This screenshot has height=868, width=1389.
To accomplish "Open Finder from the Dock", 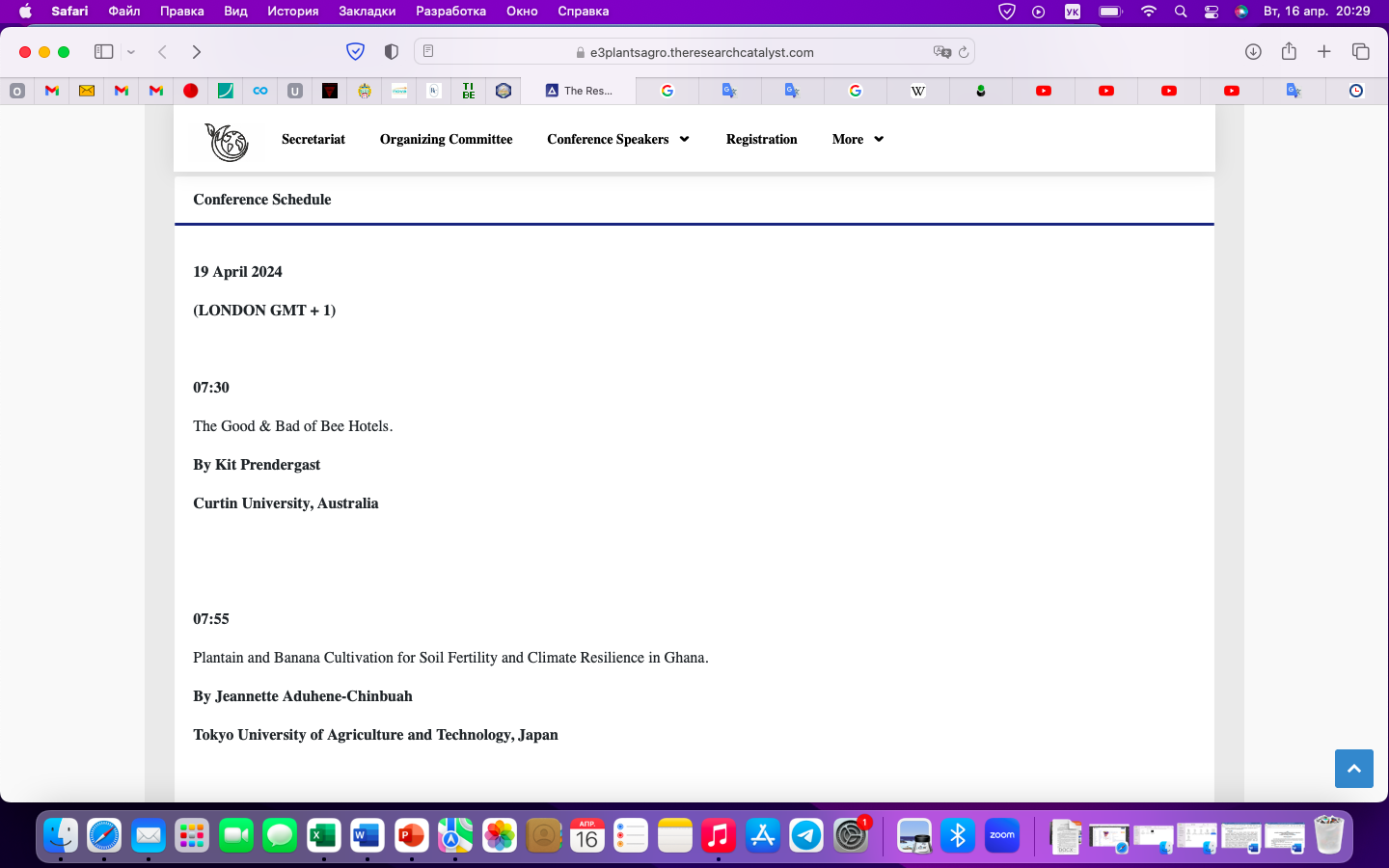I will click(60, 835).
